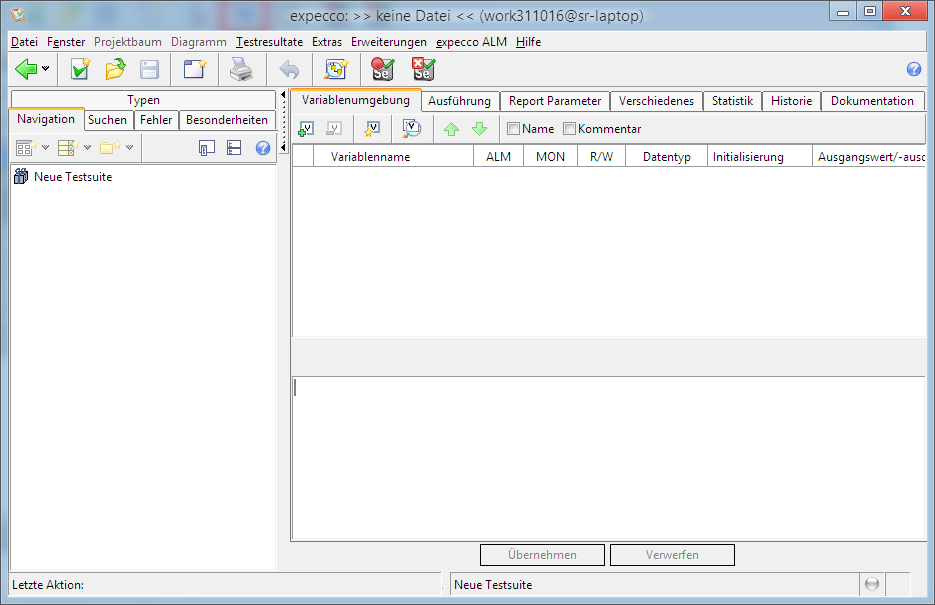935x605 pixels.
Task: Enable the Name checkbox
Action: [x=513, y=129]
